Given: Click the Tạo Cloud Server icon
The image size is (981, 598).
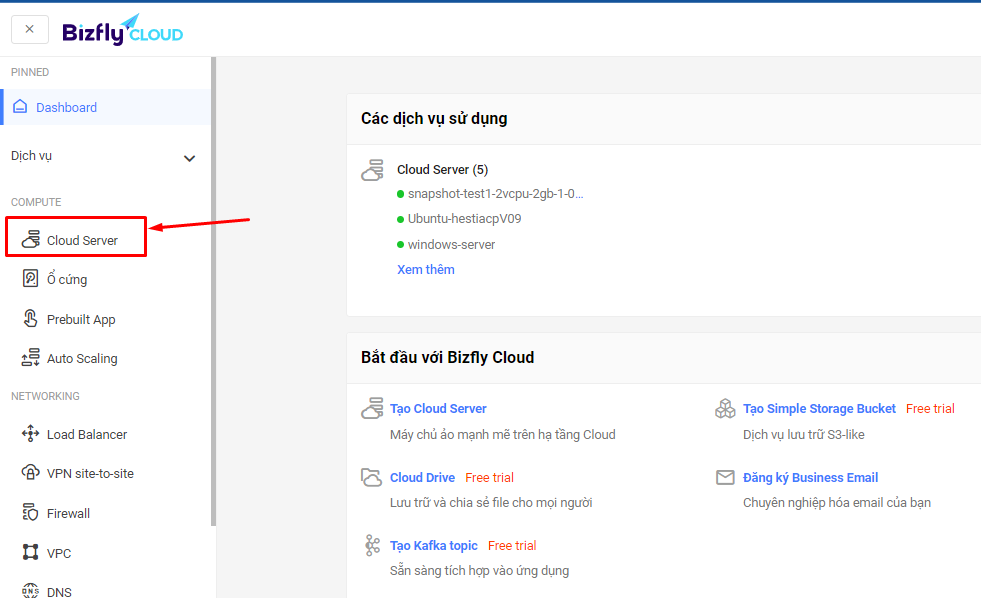Looking at the screenshot, I should pyautogui.click(x=372, y=408).
